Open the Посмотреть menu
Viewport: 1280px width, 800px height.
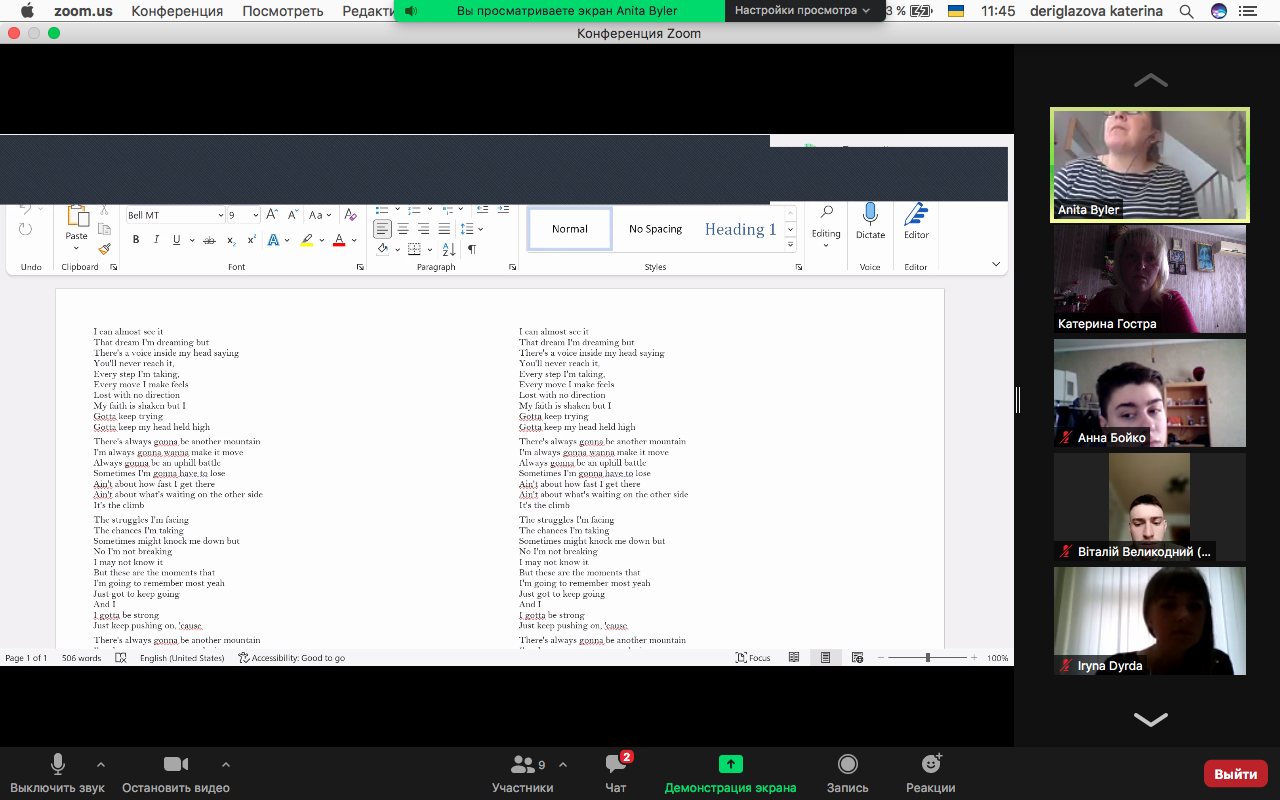click(283, 11)
